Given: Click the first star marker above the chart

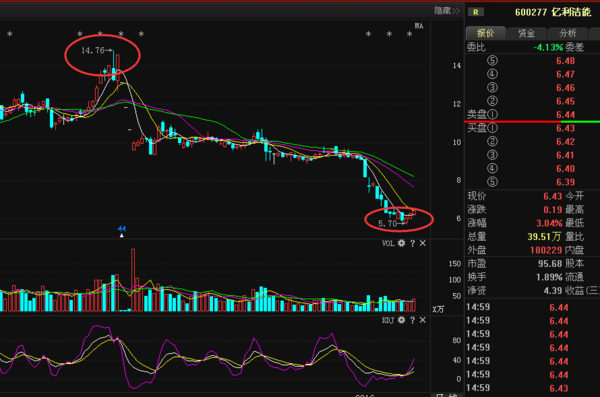Looking at the screenshot, I should point(10,34).
